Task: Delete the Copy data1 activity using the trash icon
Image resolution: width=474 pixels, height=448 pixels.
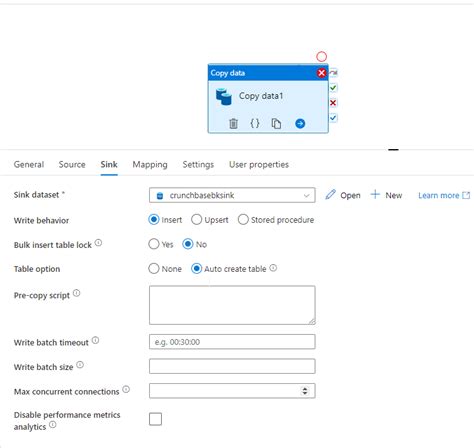Action: point(233,124)
